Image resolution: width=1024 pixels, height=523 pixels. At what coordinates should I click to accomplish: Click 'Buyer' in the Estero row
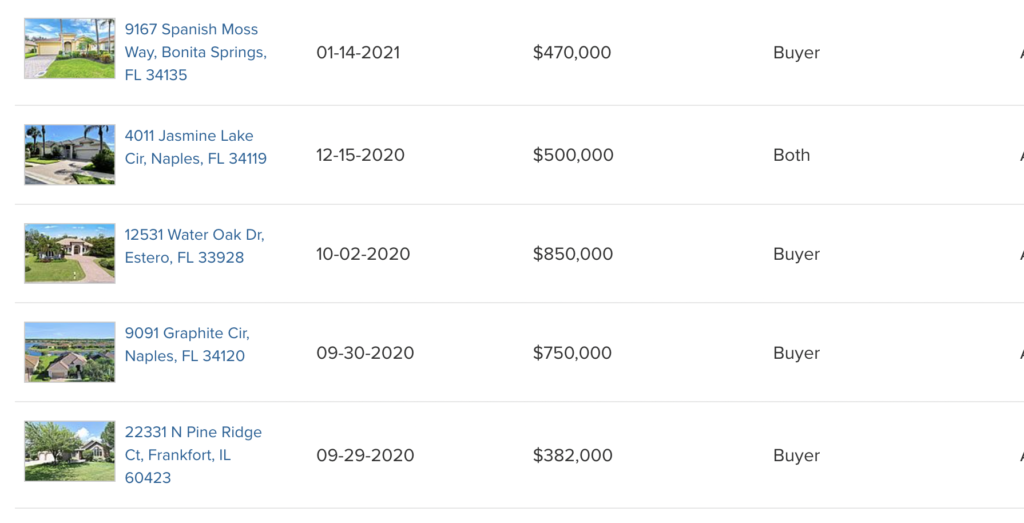(x=796, y=254)
